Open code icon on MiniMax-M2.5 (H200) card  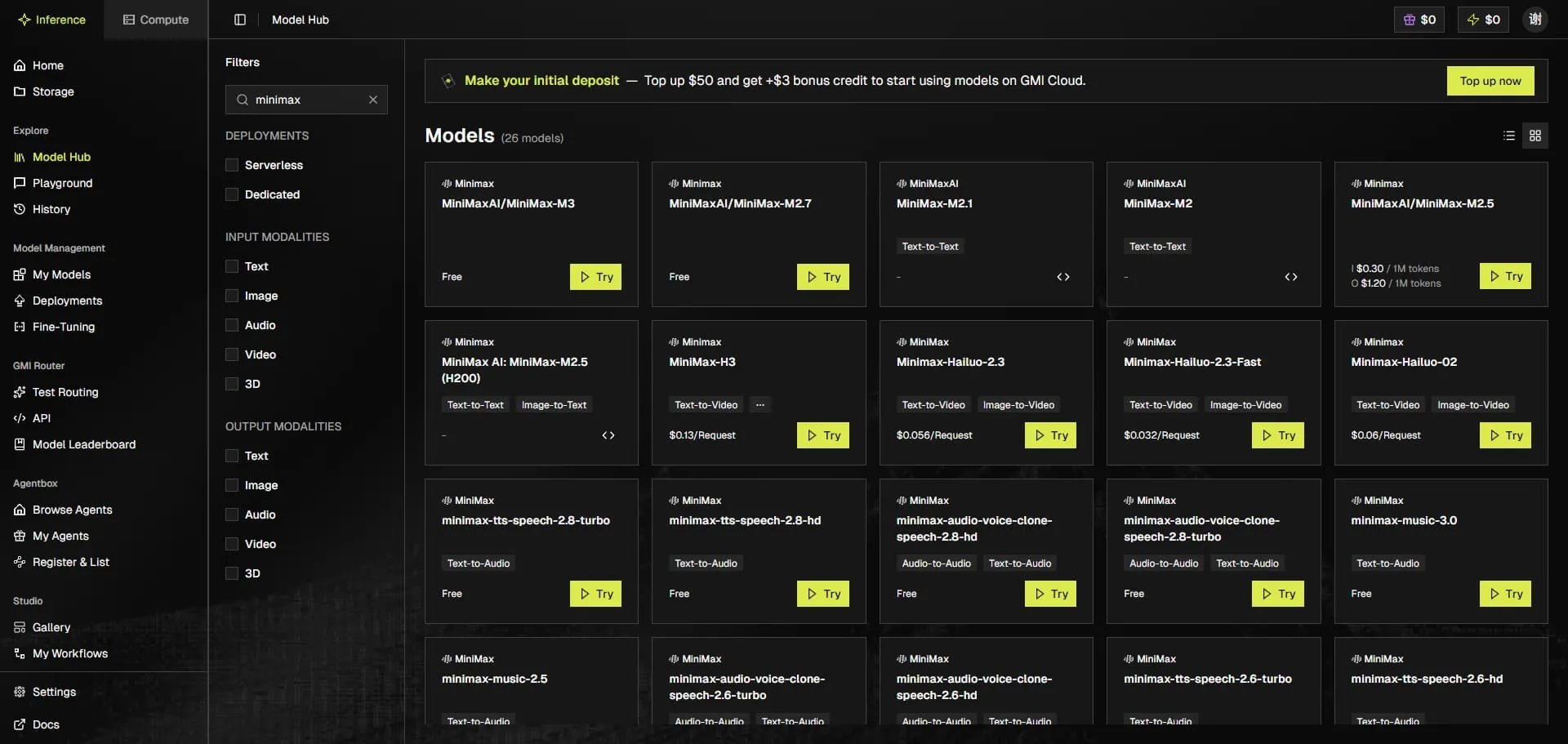[x=608, y=435]
